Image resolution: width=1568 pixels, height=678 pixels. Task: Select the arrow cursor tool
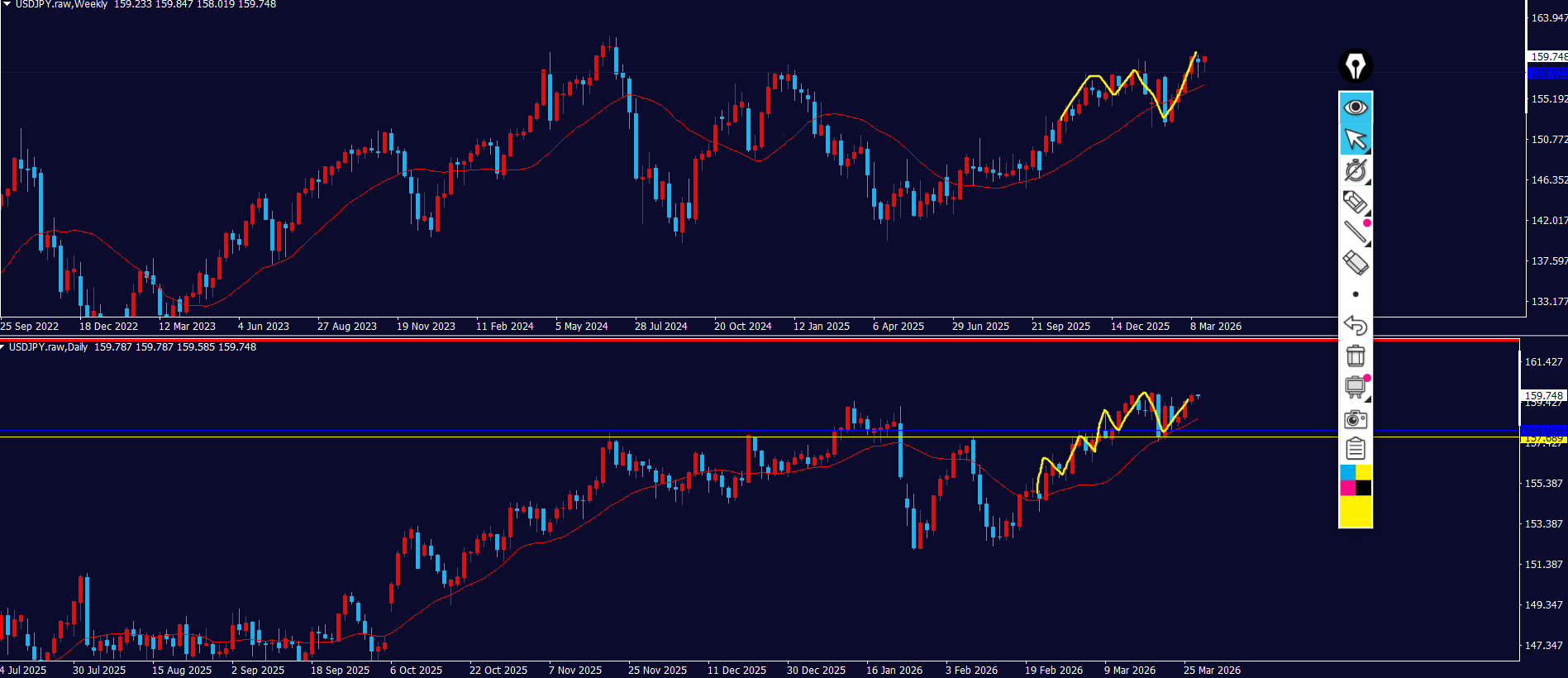click(x=1355, y=140)
